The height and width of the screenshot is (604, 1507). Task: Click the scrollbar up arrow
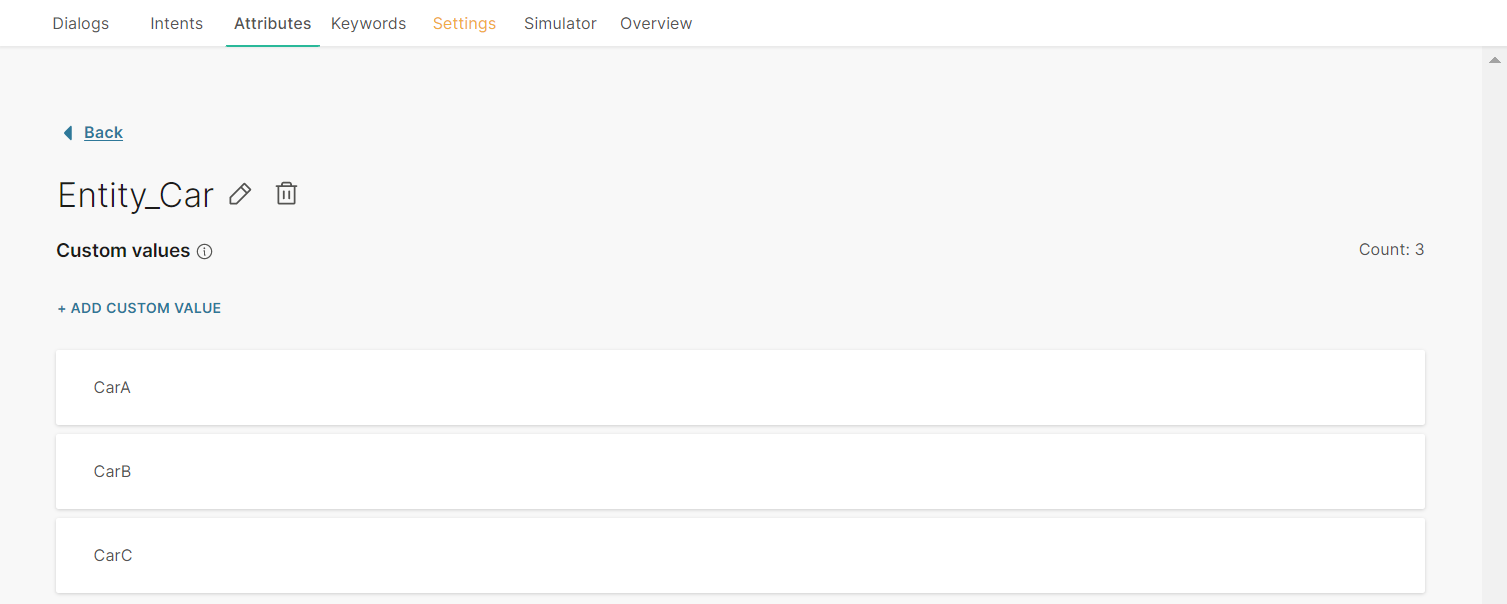(1494, 60)
